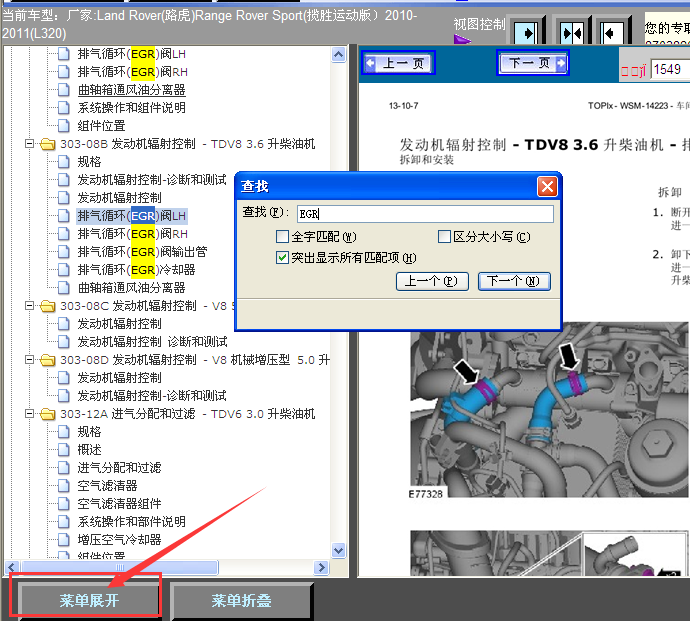Click page icon beside 曲轴箱通风油分离器 under 303-08B
Screen dimensions: 690x621
point(64,288)
